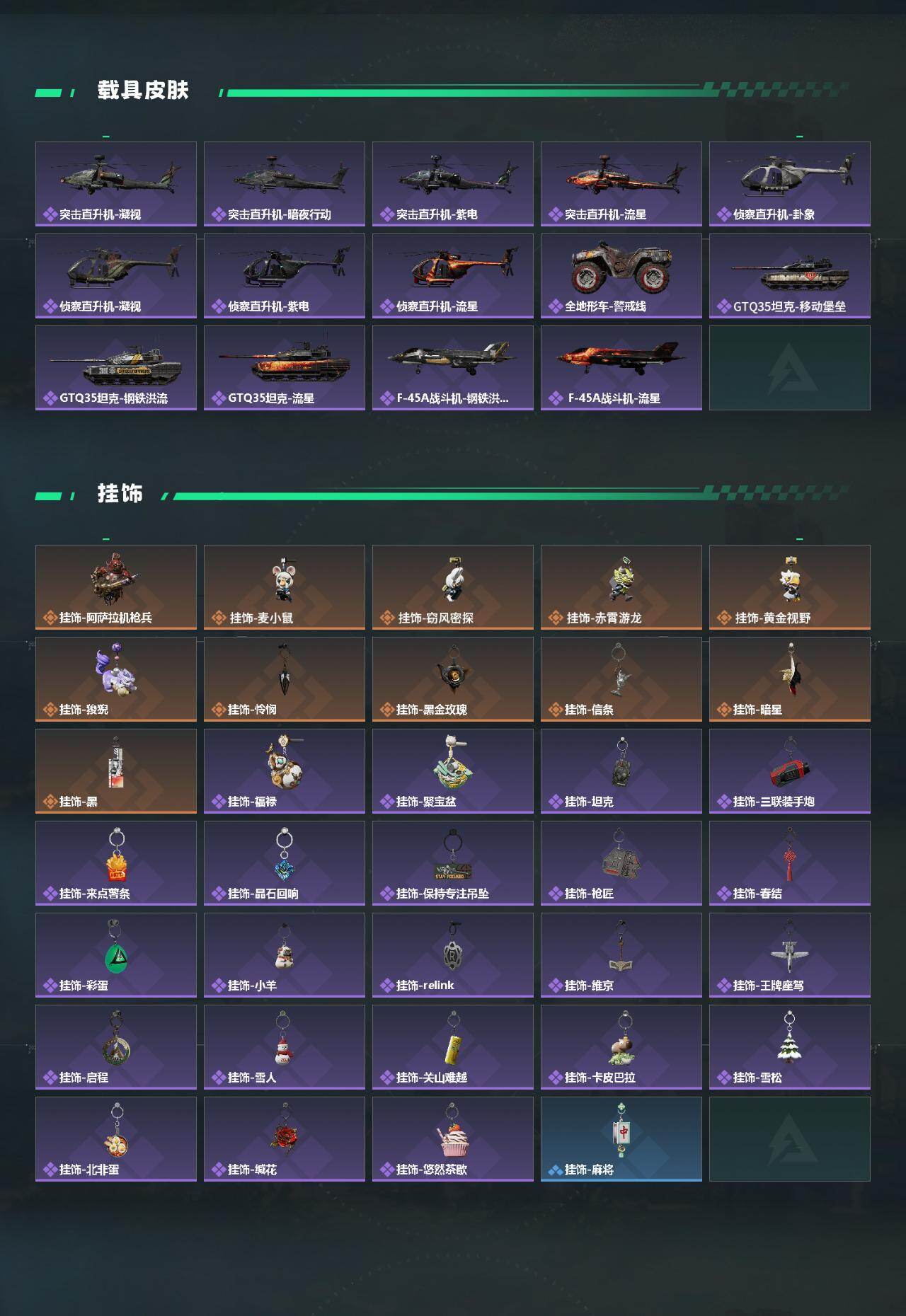Choose the 挂饰-彩蛋 green egg charm

(x=116, y=955)
